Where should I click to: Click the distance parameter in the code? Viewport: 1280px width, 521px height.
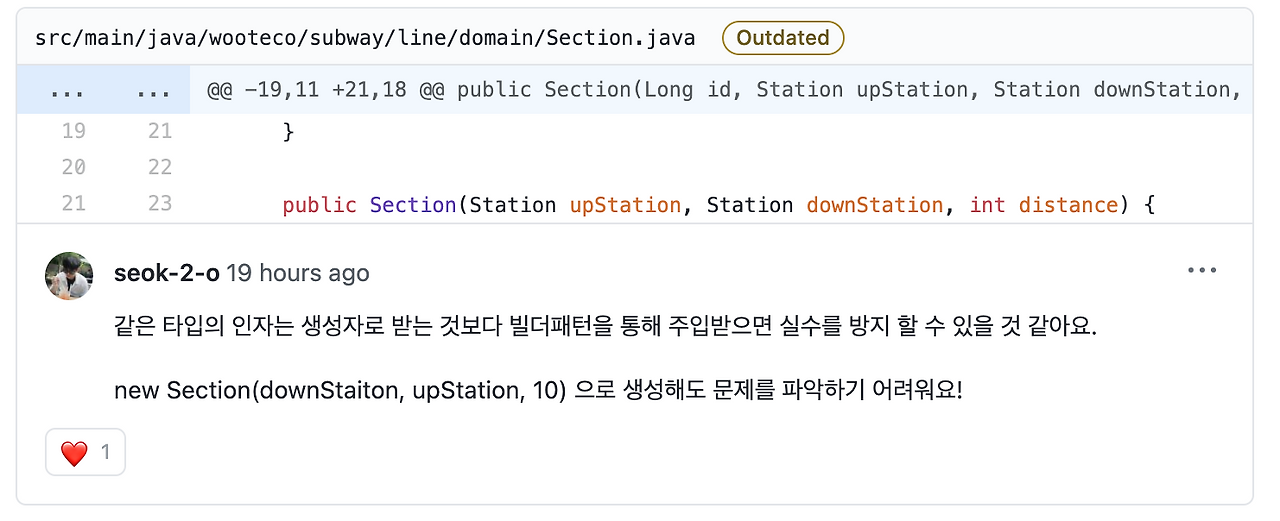click(1067, 205)
